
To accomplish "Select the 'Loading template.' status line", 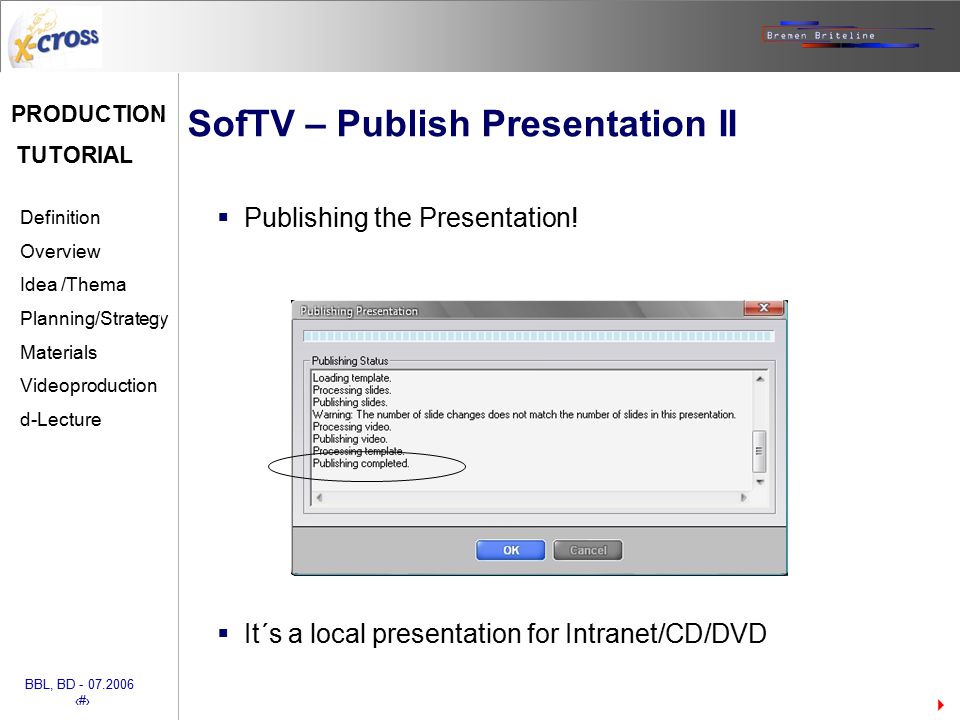I will tap(351, 378).
